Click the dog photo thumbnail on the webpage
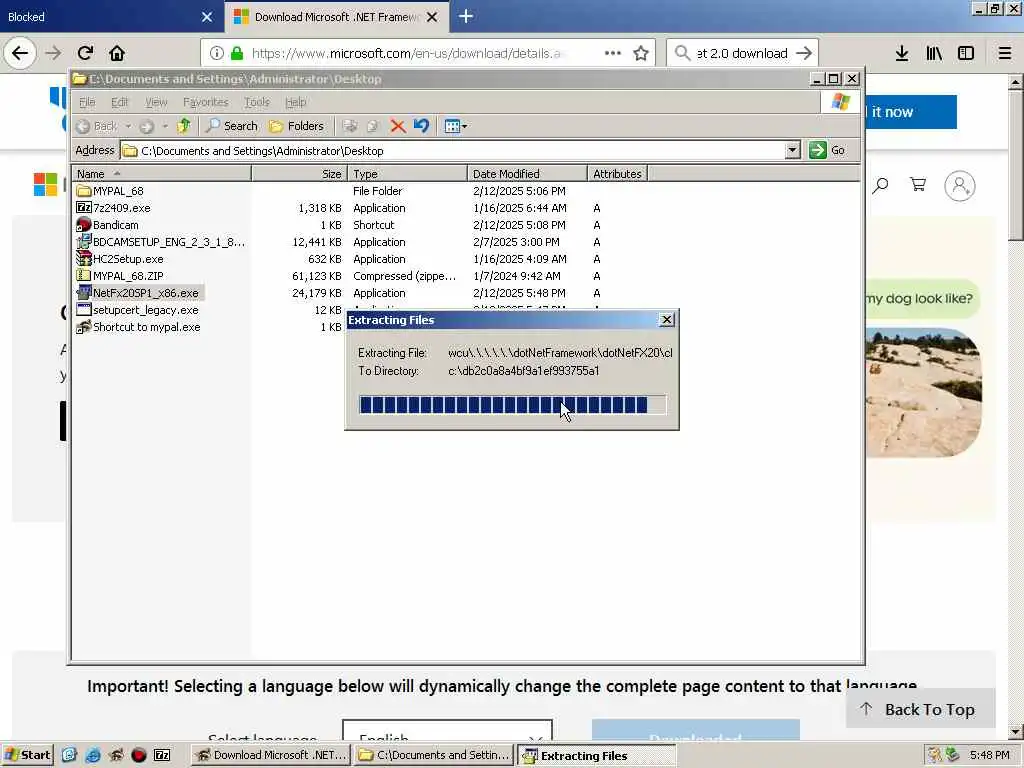 (923, 392)
